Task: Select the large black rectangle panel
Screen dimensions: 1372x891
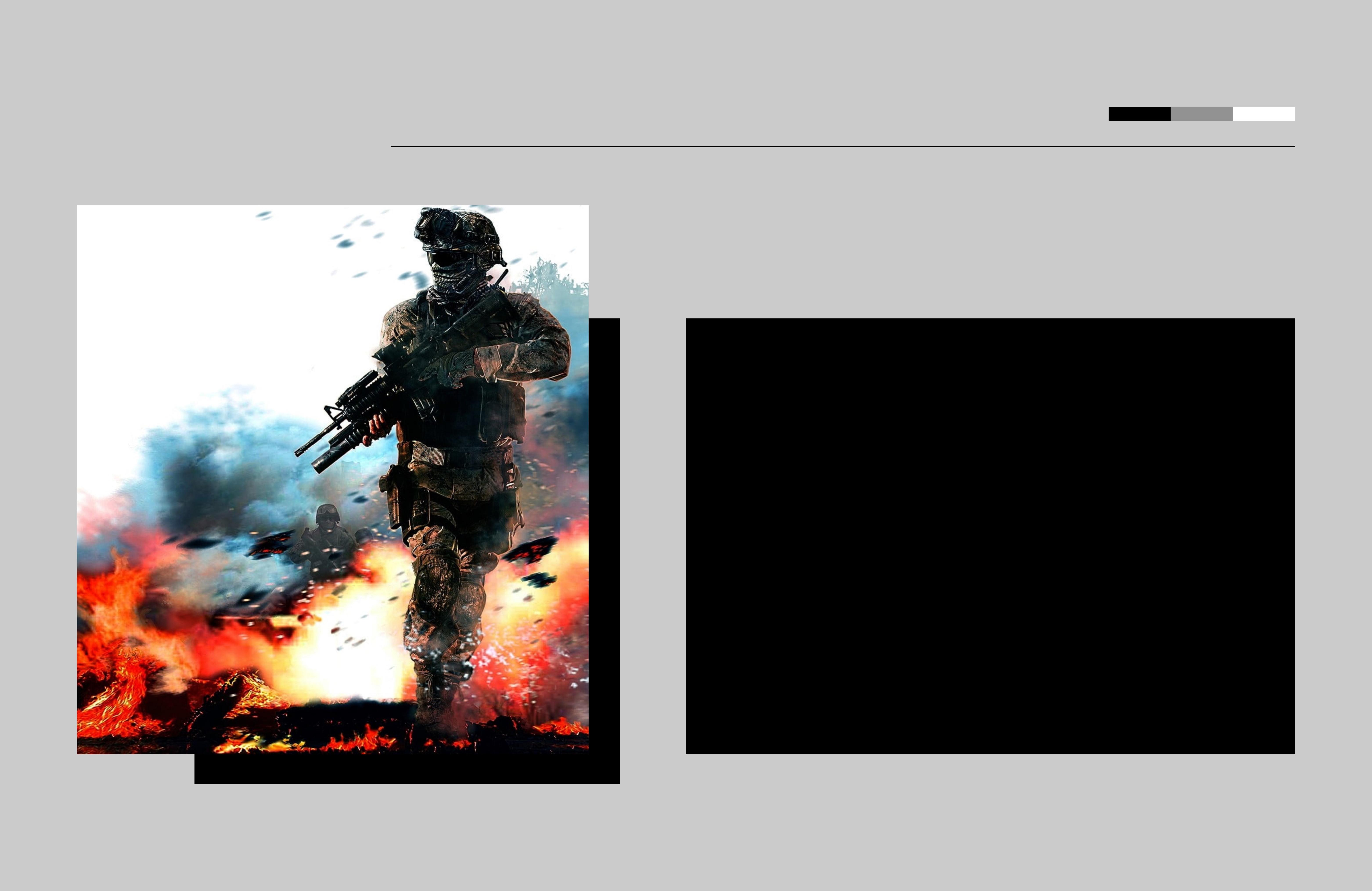Action: [990, 536]
